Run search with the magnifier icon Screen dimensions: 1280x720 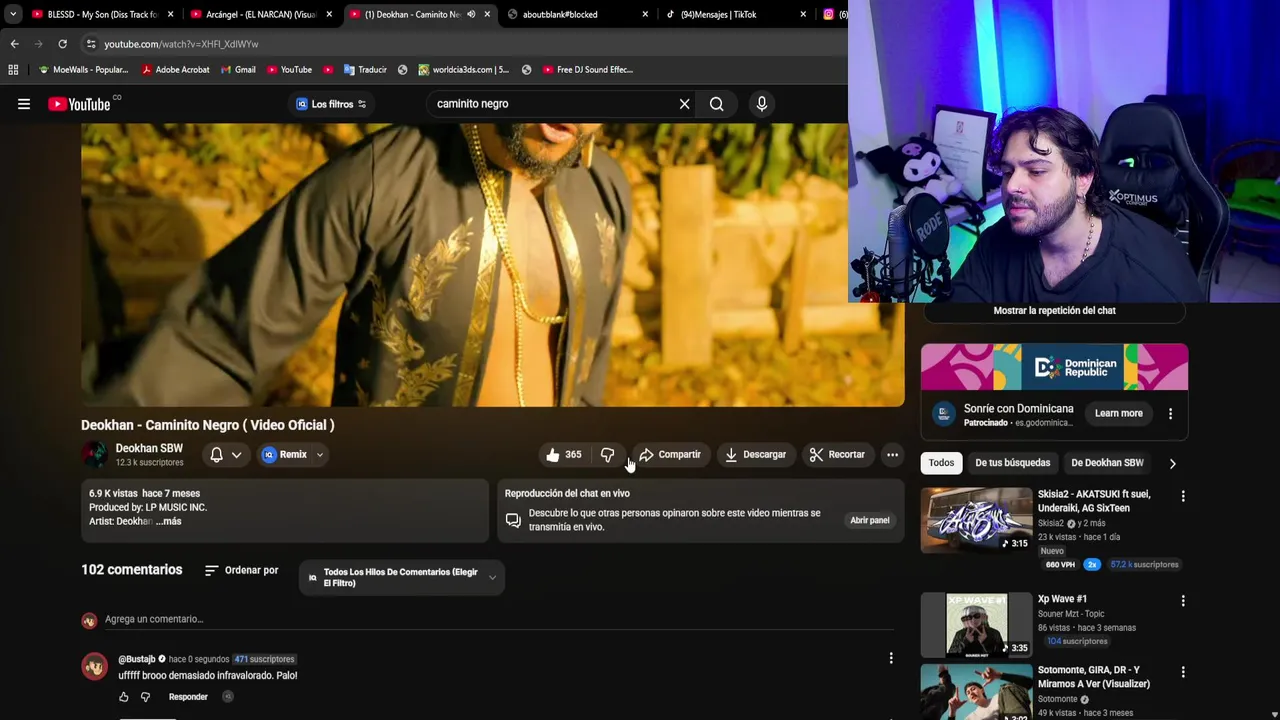coord(717,104)
